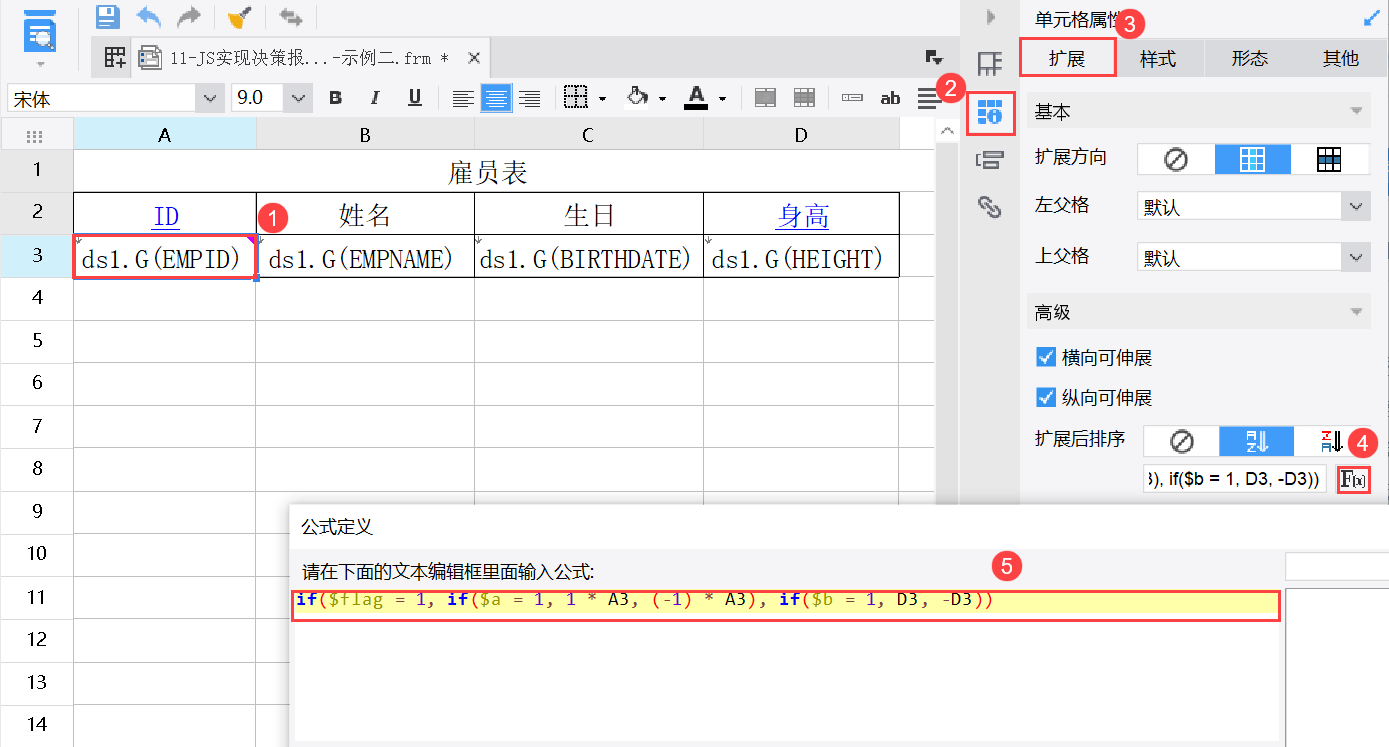Viewport: 1389px width, 747px height.
Task: Click the 'ab' text tool in toolbar
Action: 890,98
